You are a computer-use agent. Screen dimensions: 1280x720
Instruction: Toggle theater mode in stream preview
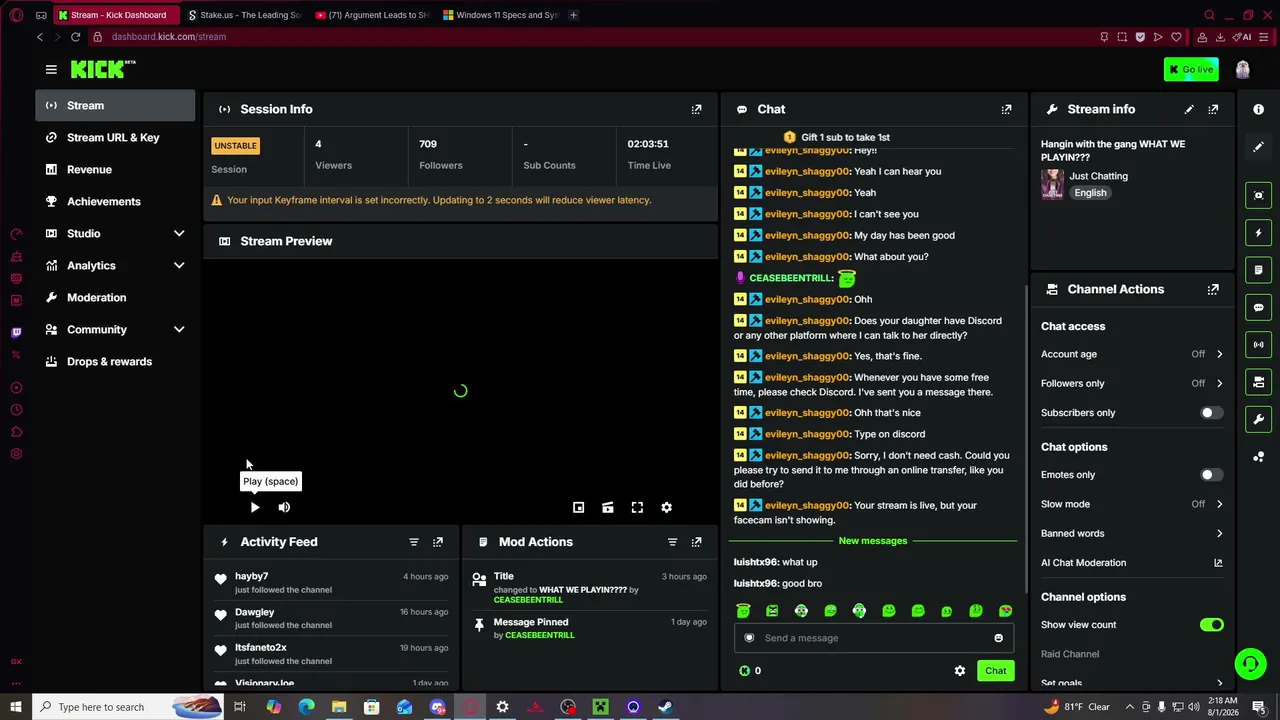(607, 507)
